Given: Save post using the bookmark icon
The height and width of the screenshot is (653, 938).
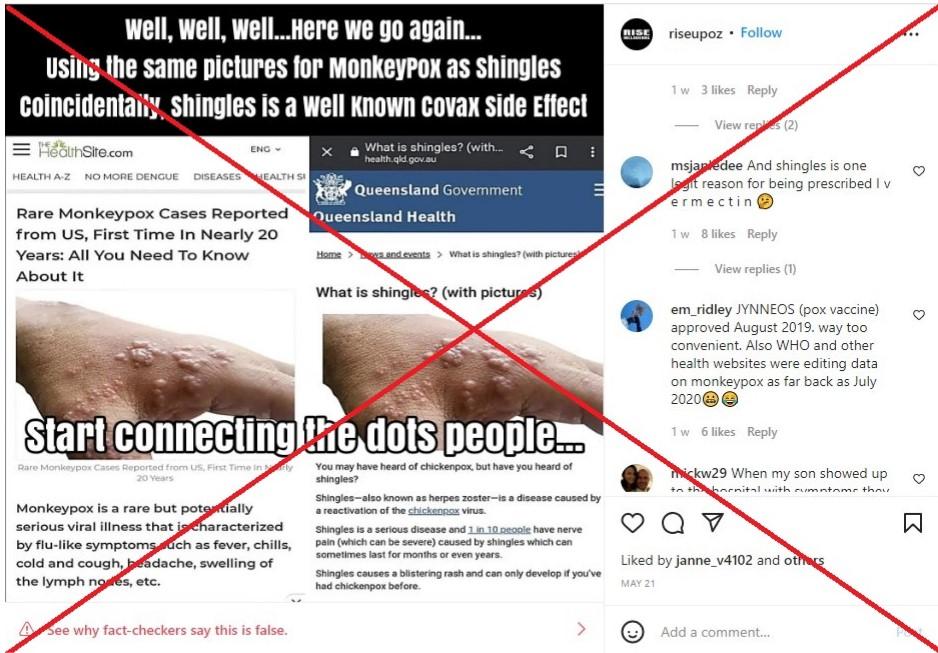Looking at the screenshot, I should tap(912, 523).
